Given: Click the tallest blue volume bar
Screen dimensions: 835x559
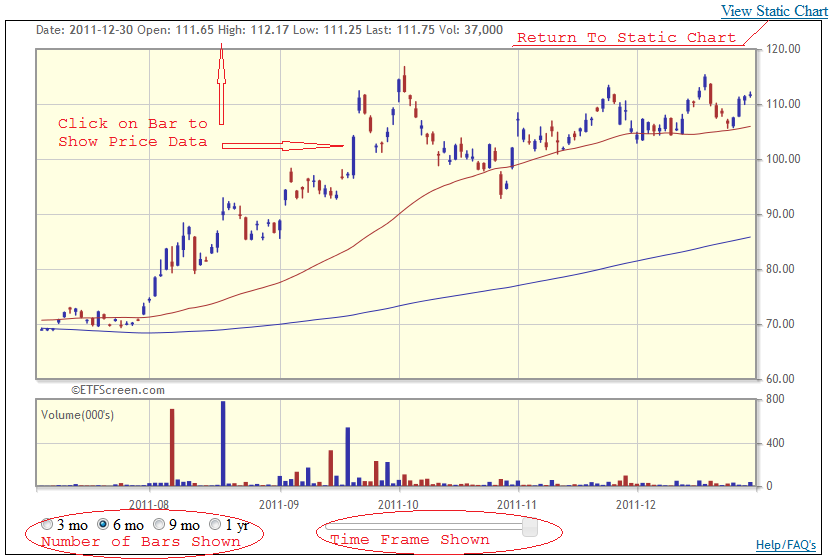Looking at the screenshot, I should 223,443.
